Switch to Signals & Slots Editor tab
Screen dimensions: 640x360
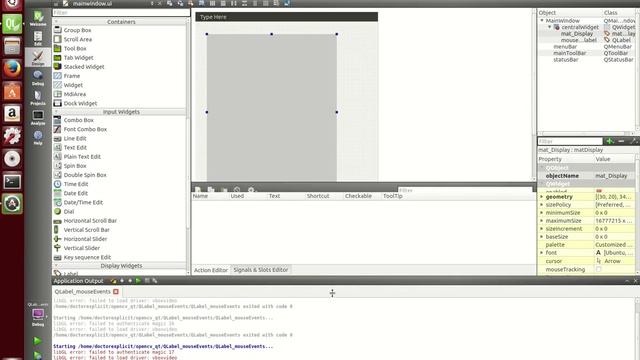pyautogui.click(x=260, y=270)
